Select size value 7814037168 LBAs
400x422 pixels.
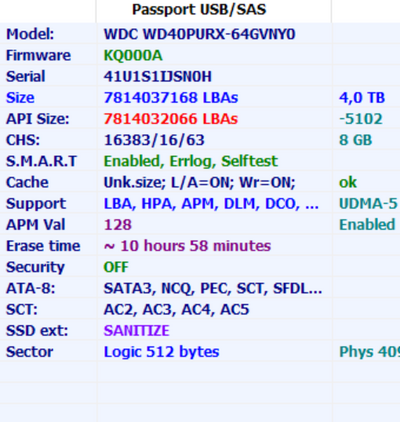(171, 98)
